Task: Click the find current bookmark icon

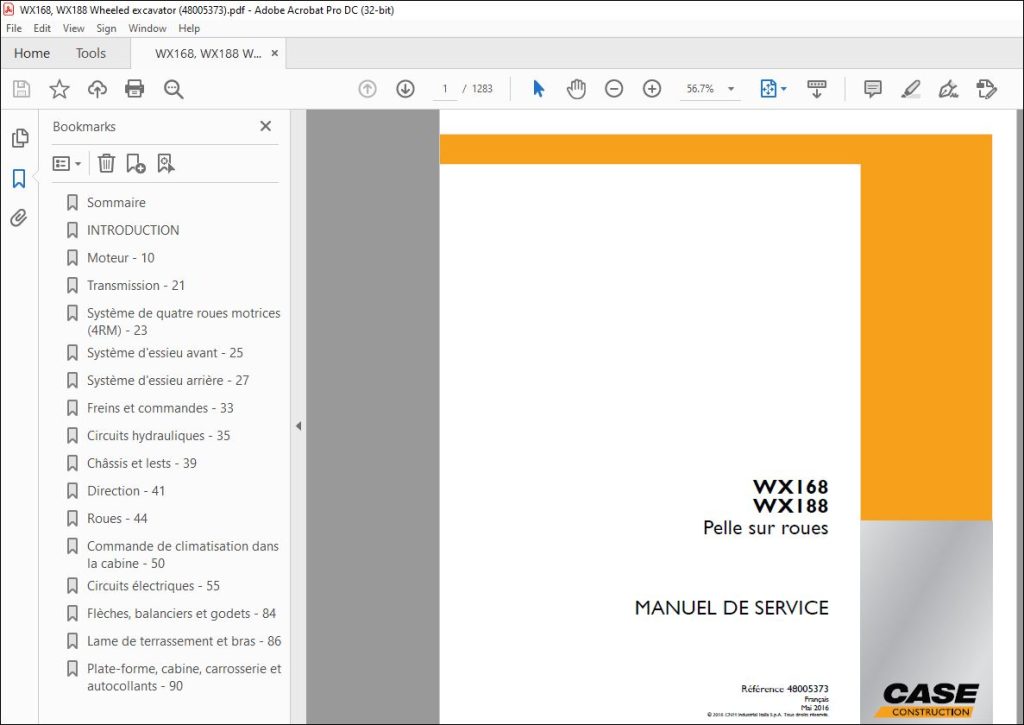Action: coord(166,163)
